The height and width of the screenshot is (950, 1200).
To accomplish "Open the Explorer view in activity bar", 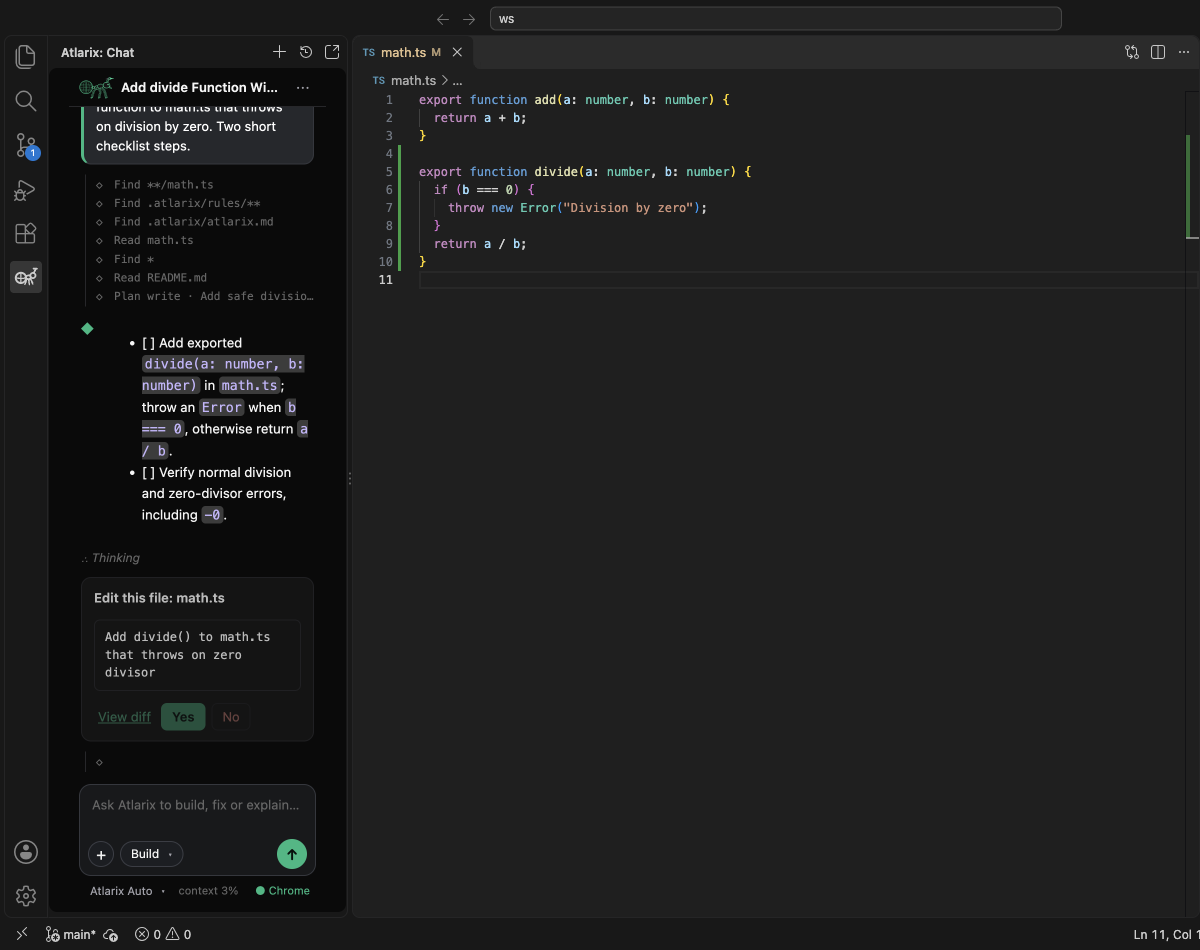I will (26, 56).
